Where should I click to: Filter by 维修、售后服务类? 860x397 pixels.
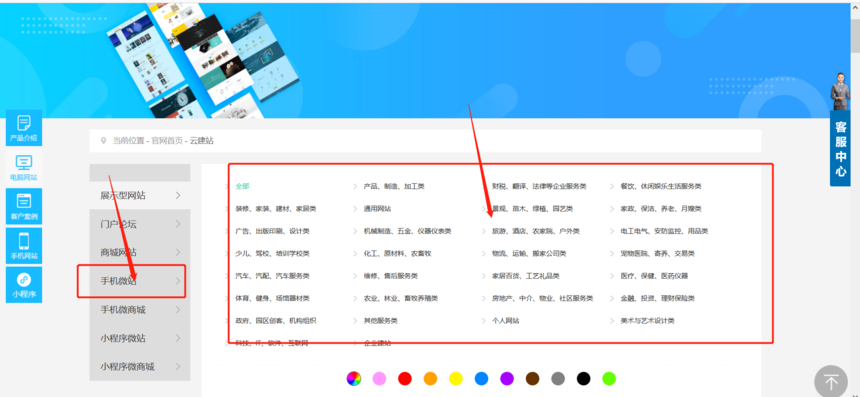click(x=391, y=276)
